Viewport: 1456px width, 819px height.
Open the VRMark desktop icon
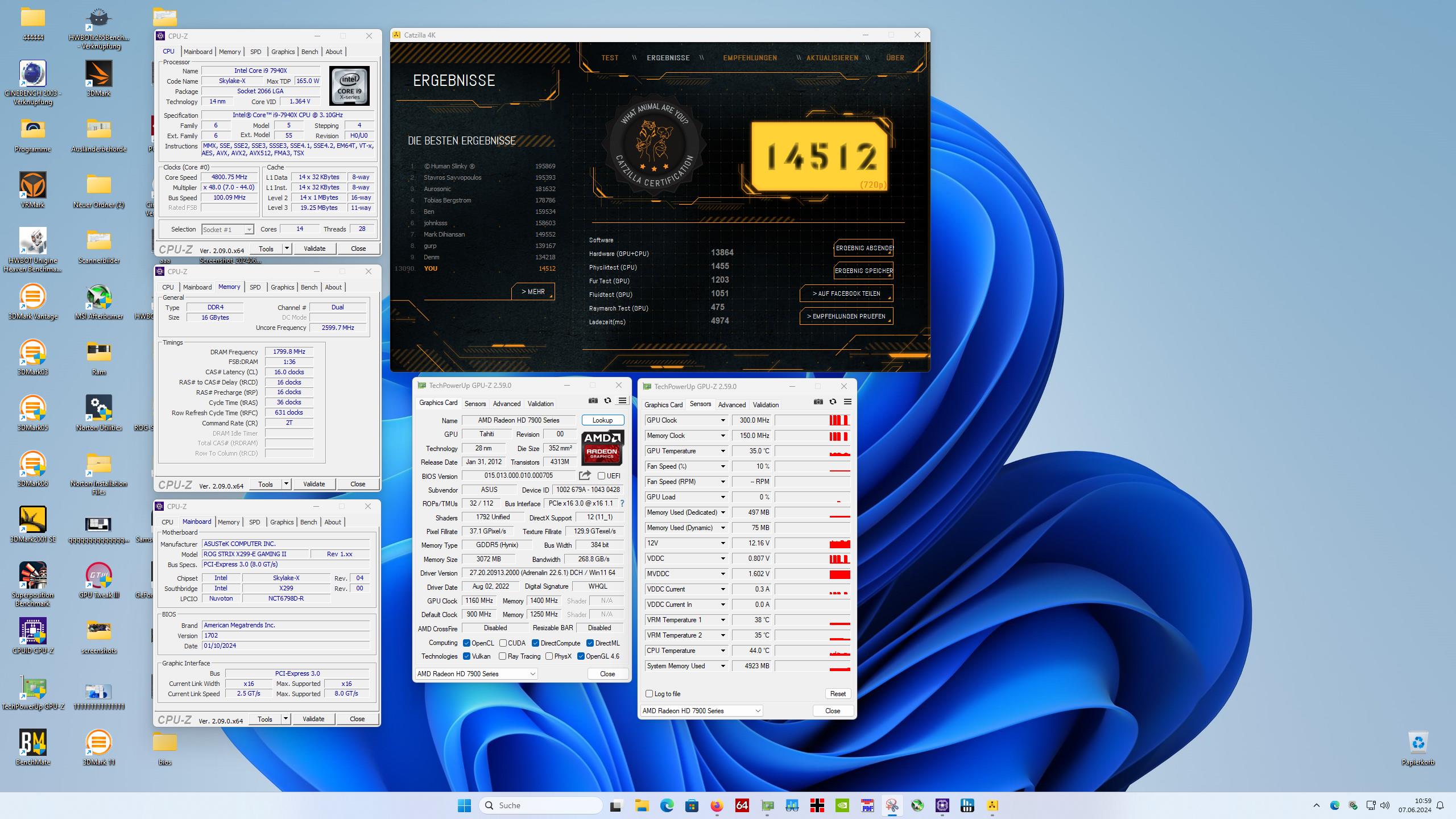tap(33, 190)
